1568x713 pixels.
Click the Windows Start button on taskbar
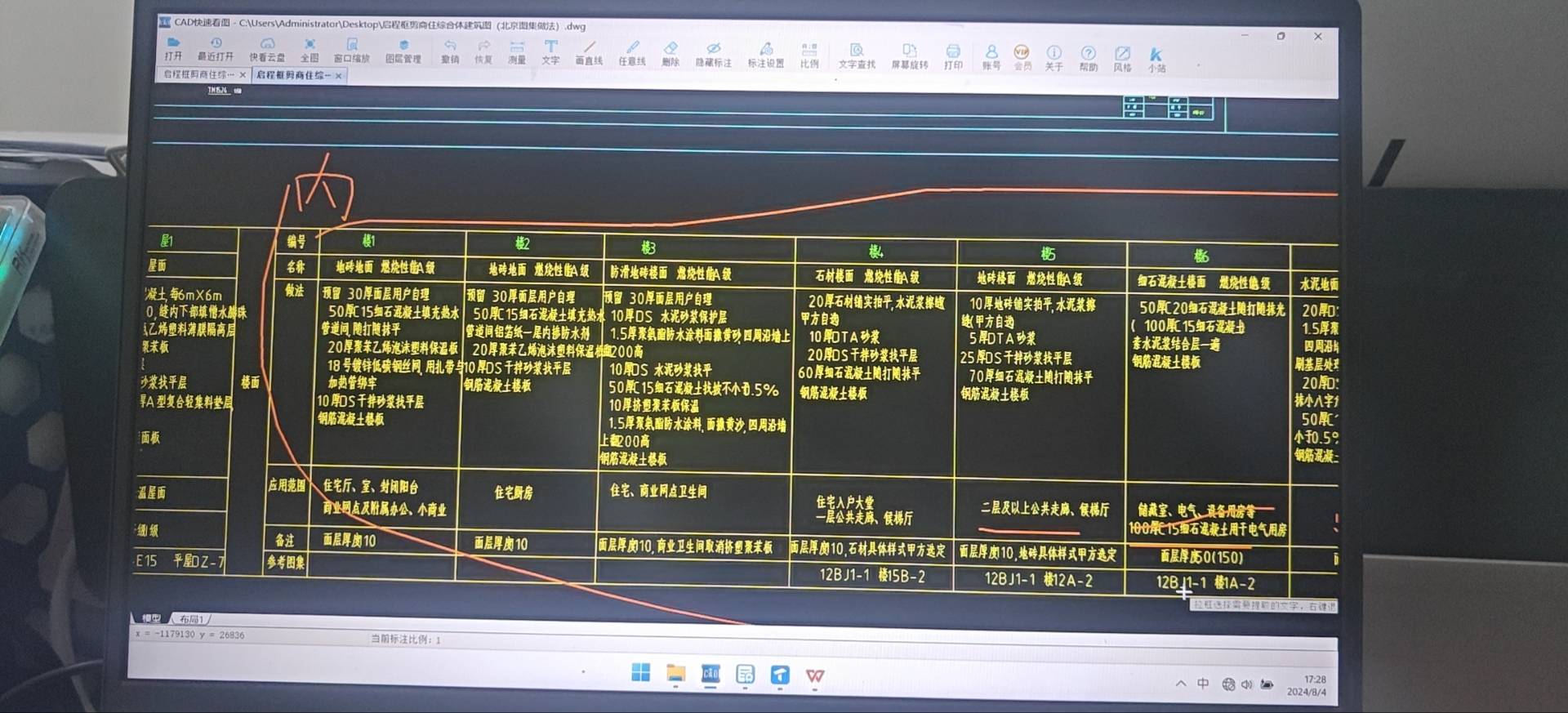coord(641,672)
